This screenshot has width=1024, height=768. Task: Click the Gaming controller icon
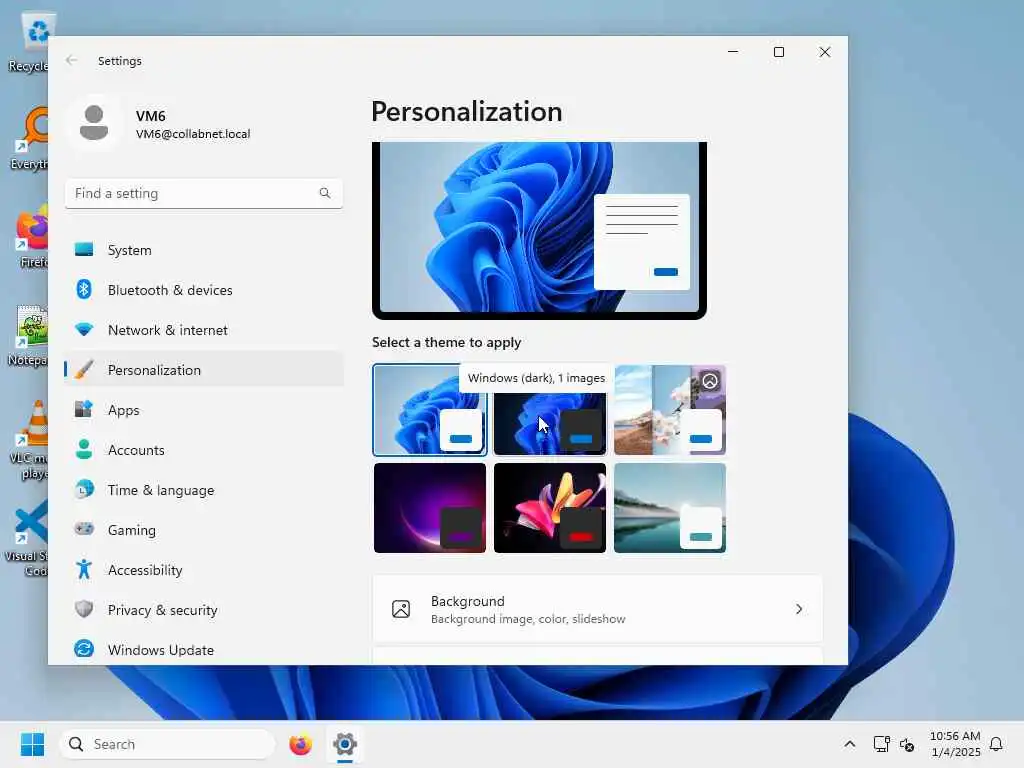[x=84, y=529]
